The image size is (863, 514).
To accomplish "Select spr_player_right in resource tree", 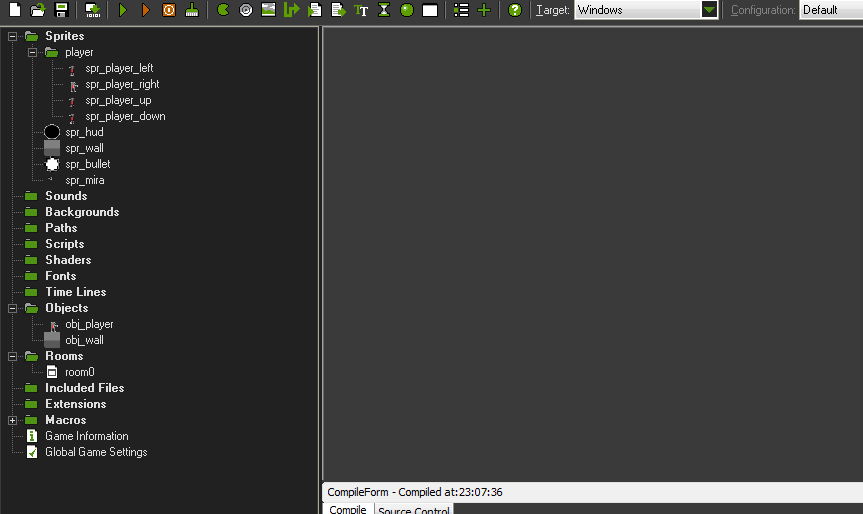I will coord(122,84).
